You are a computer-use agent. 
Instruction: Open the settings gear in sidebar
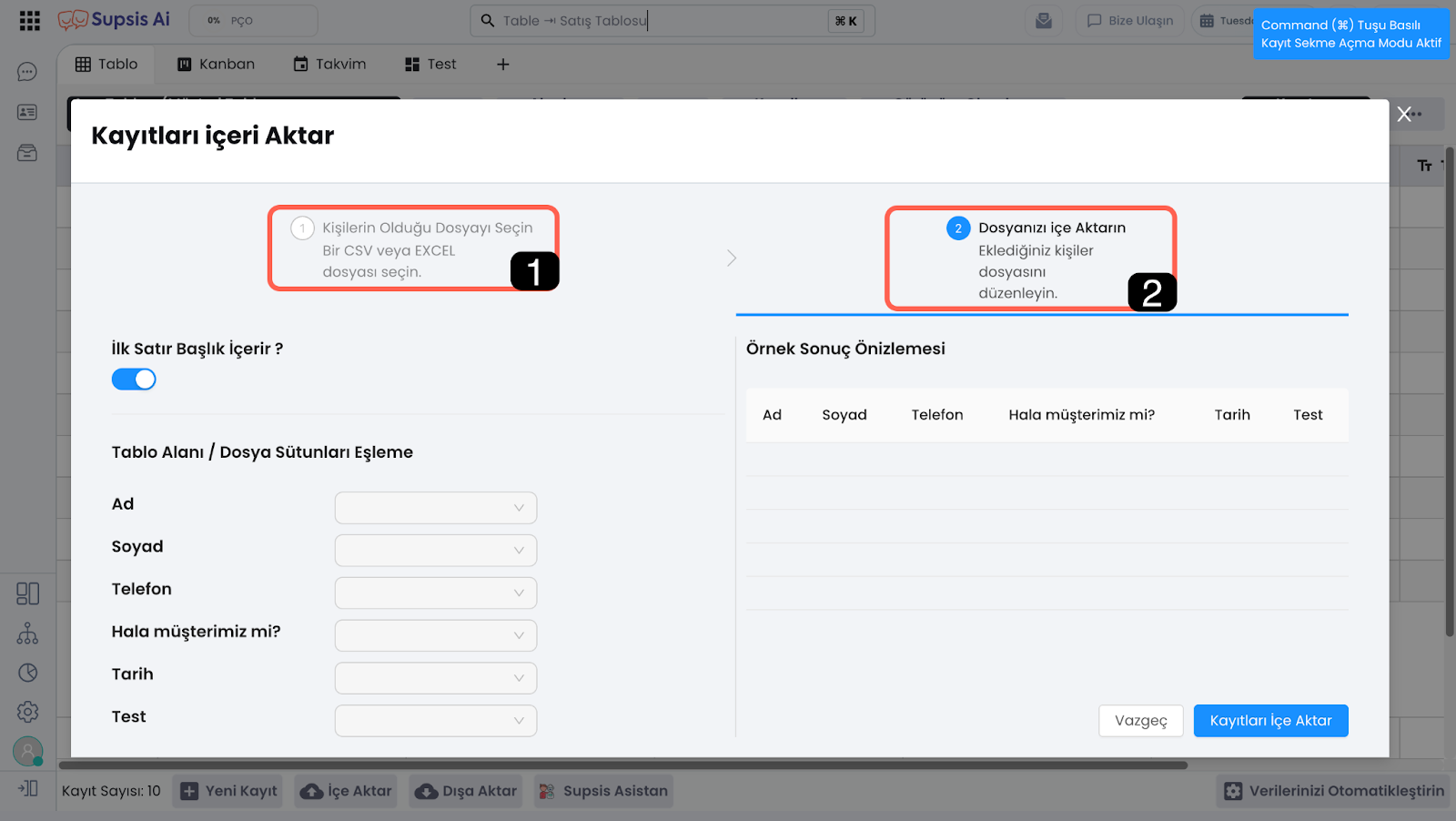tap(27, 712)
